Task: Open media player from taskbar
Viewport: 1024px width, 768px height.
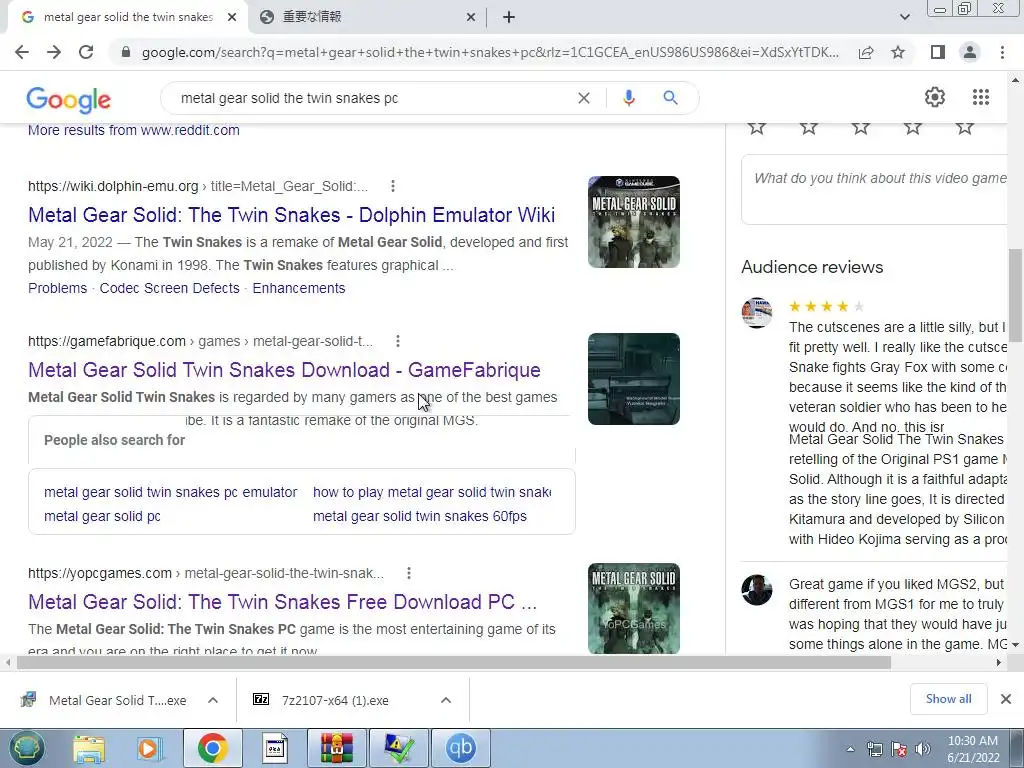Action: pos(149,748)
